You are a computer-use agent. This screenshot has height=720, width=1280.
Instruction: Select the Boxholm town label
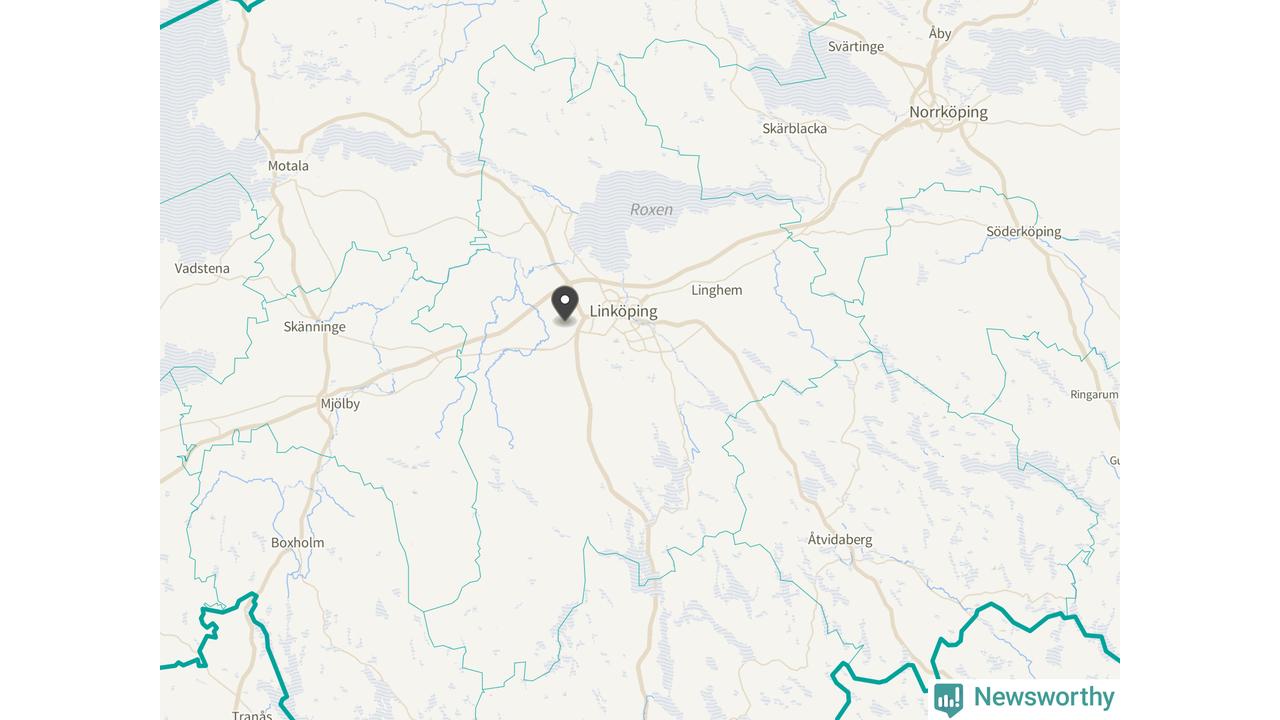pos(297,543)
